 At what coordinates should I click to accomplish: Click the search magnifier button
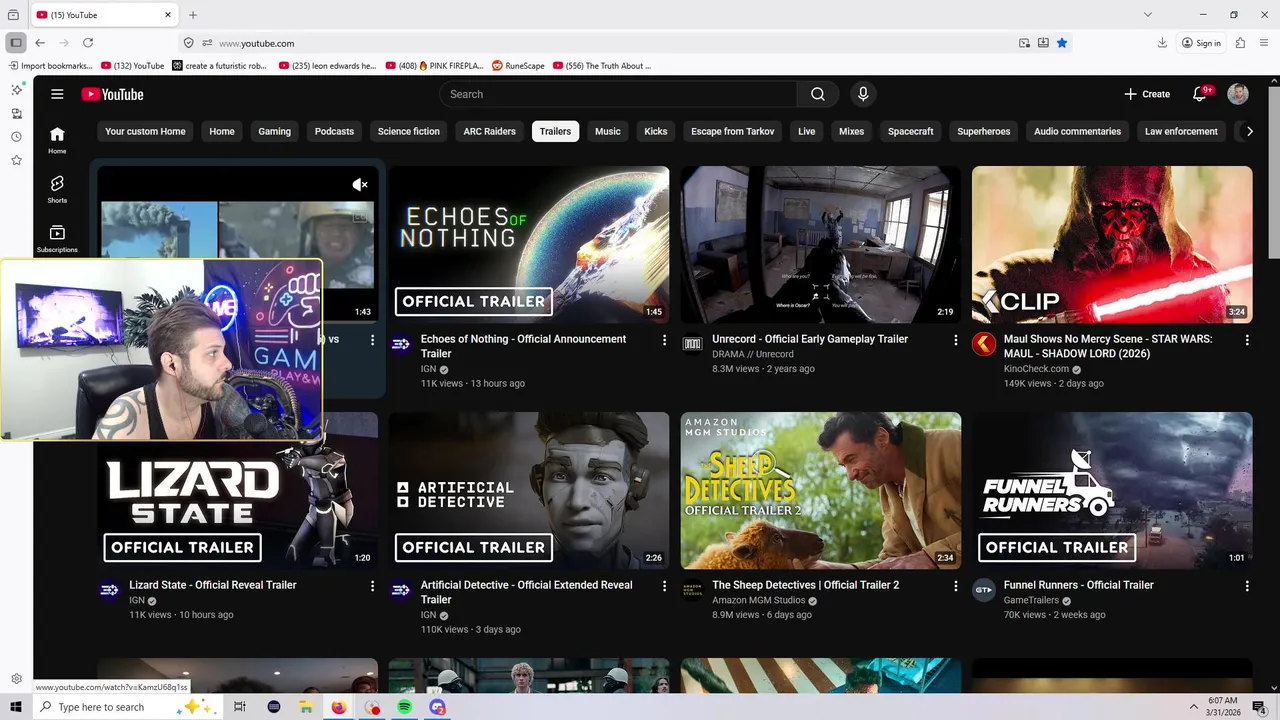818,94
